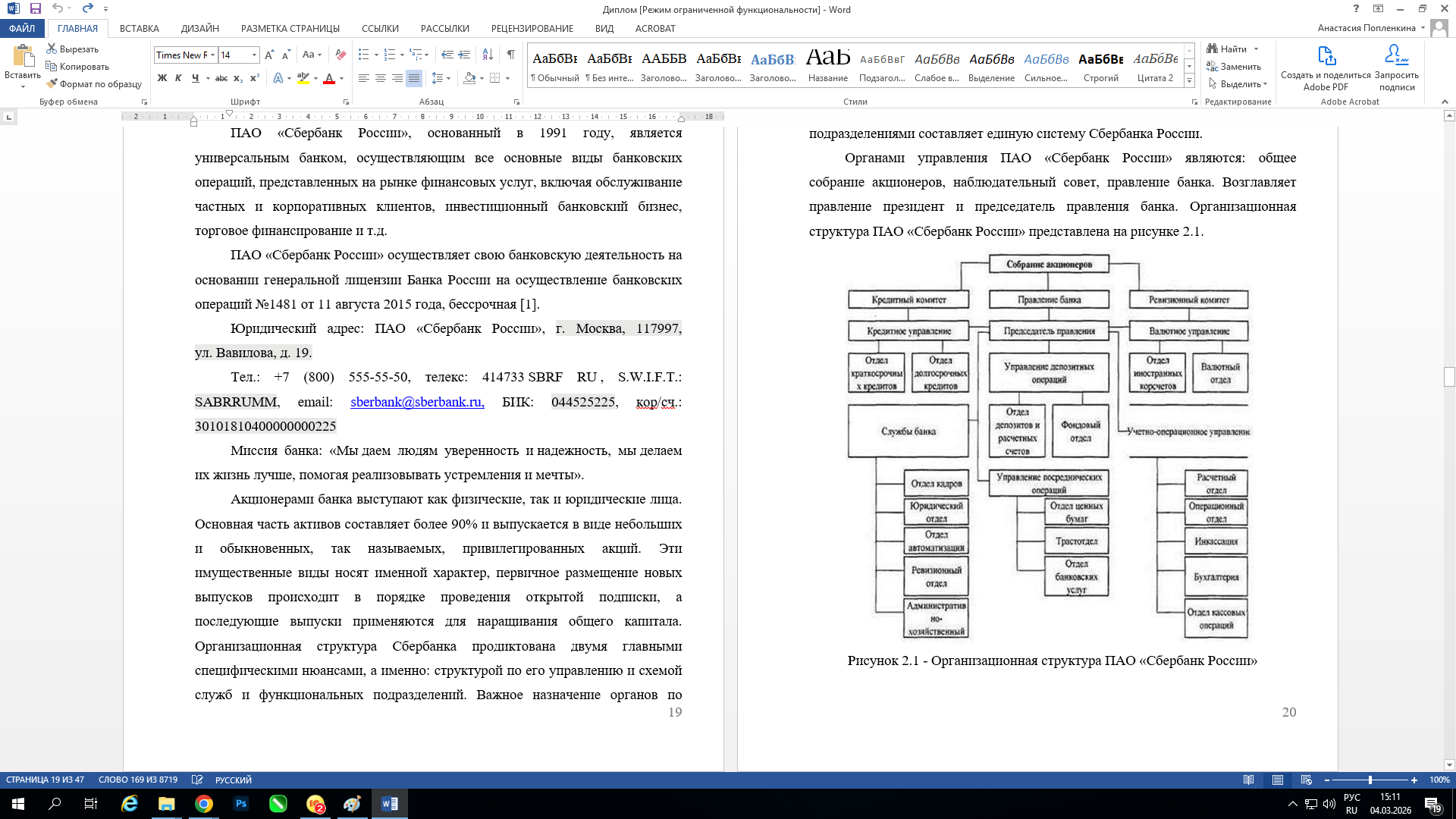Apply center paragraph alignment

pos(381,78)
